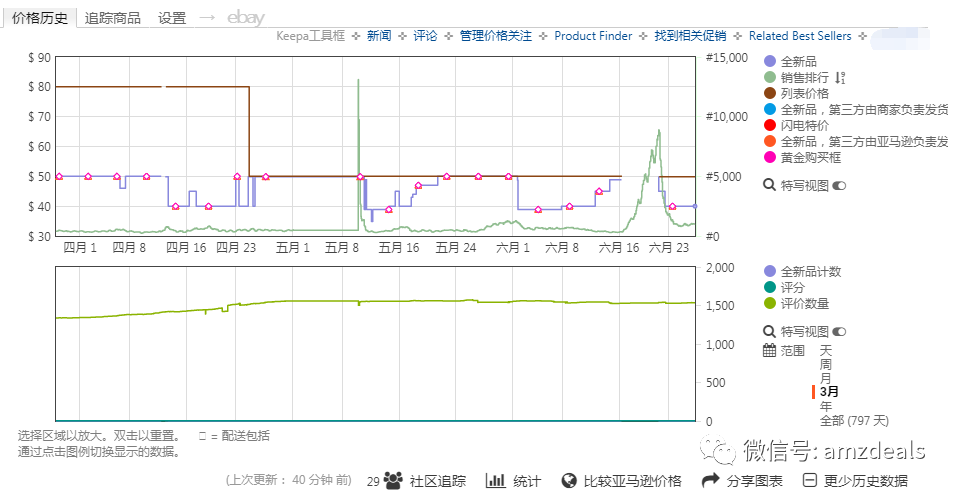This screenshot has width=956, height=492.
Task: Toggle 闪电特价 red legend dot
Action: click(x=770, y=125)
